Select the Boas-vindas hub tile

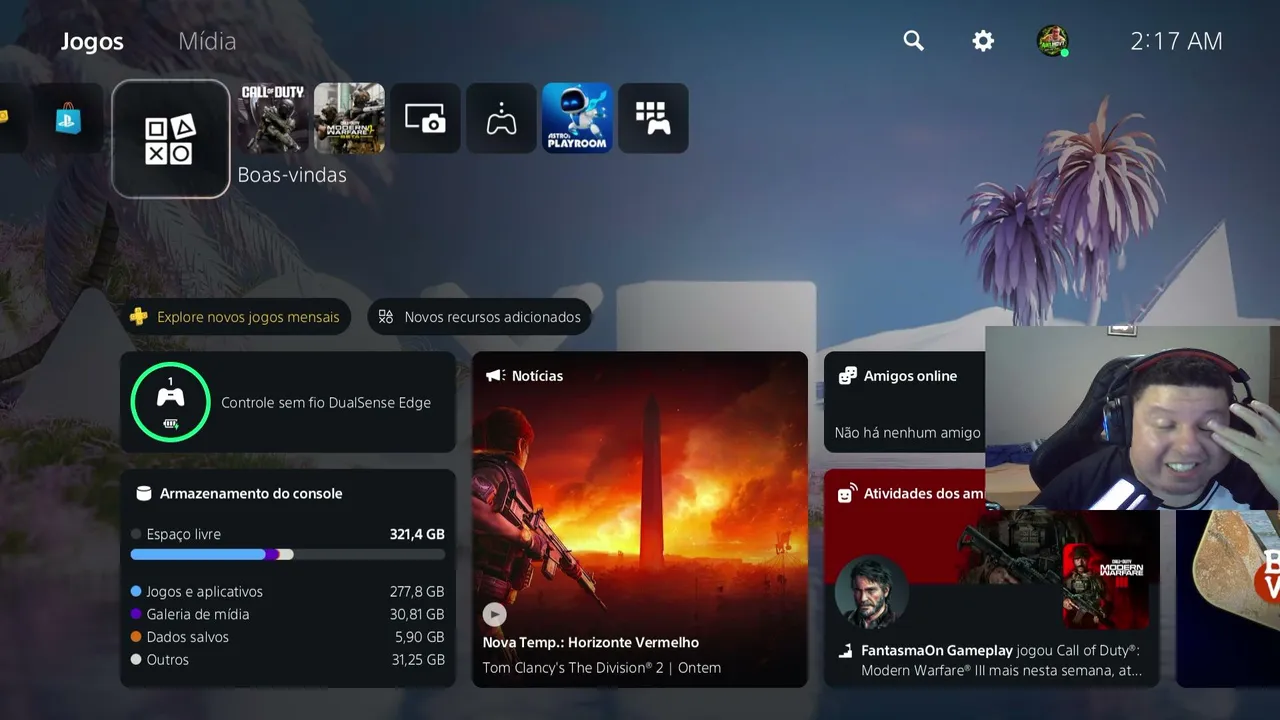coord(171,139)
